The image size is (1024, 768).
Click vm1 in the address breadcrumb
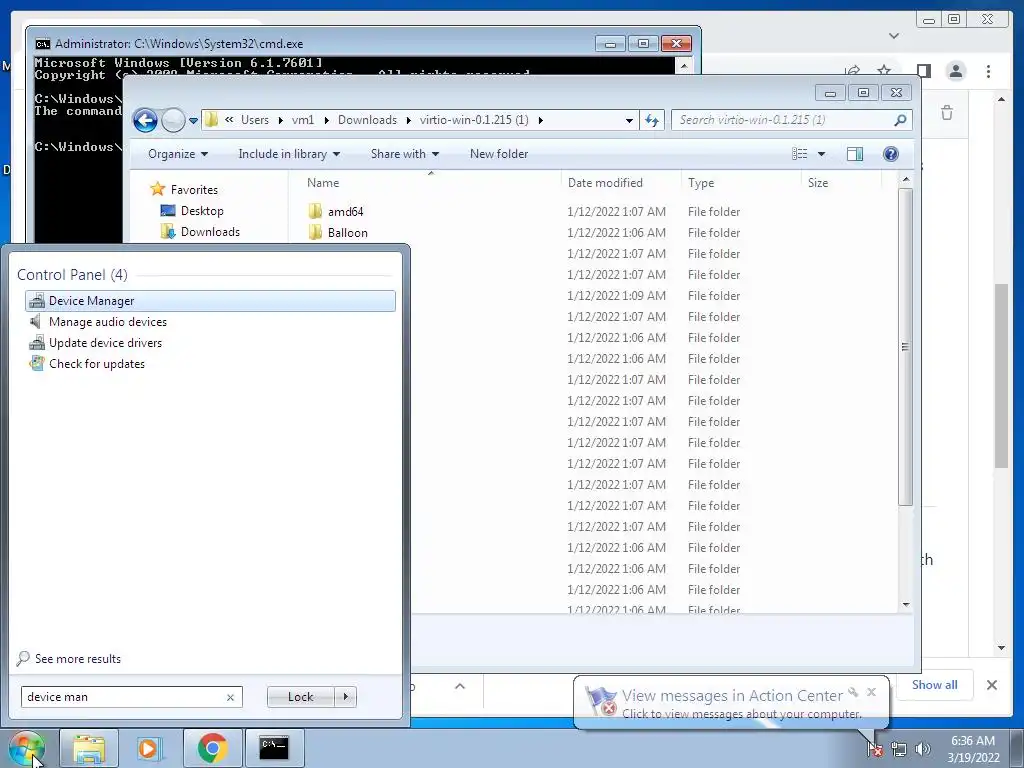[303, 120]
